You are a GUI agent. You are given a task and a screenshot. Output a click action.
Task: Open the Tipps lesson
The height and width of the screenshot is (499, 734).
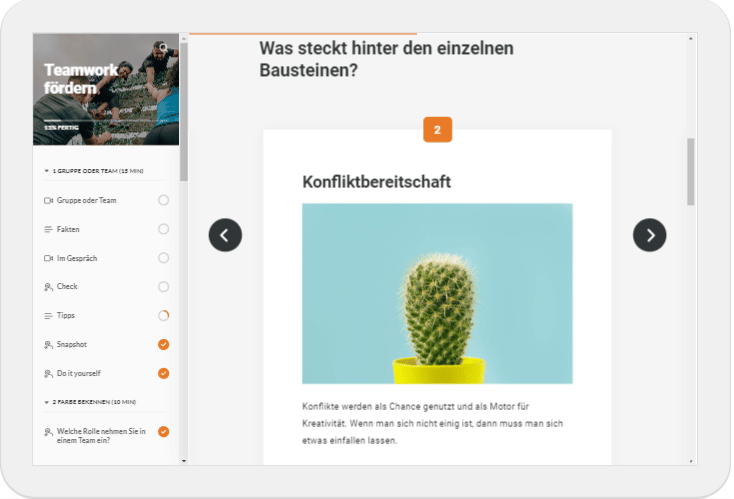point(66,316)
